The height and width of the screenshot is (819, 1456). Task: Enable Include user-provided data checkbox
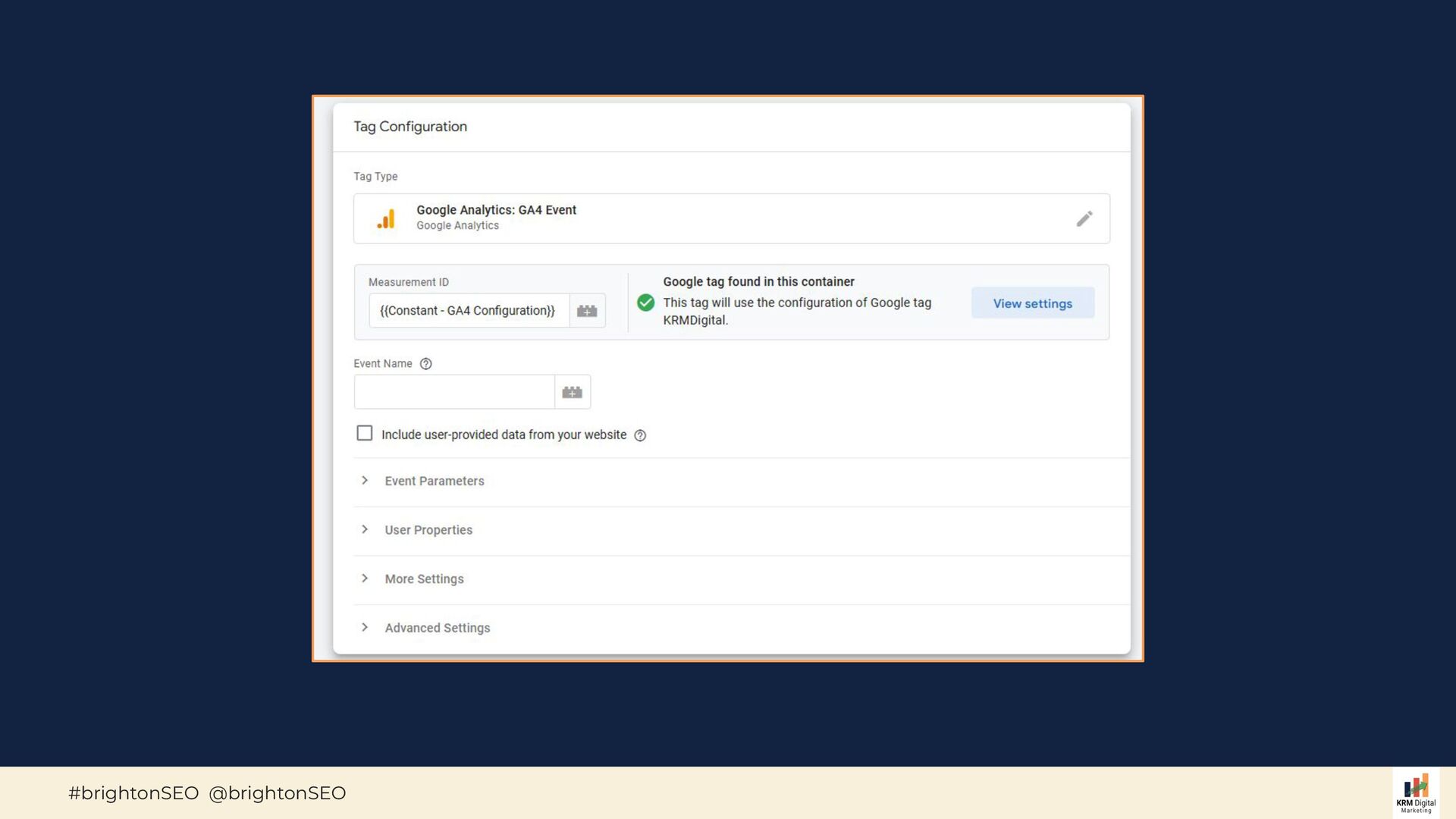(365, 434)
